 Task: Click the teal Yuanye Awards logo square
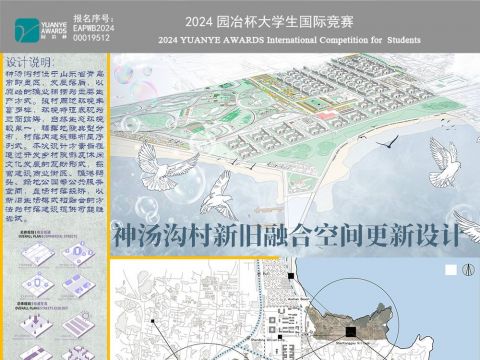coord(27,30)
